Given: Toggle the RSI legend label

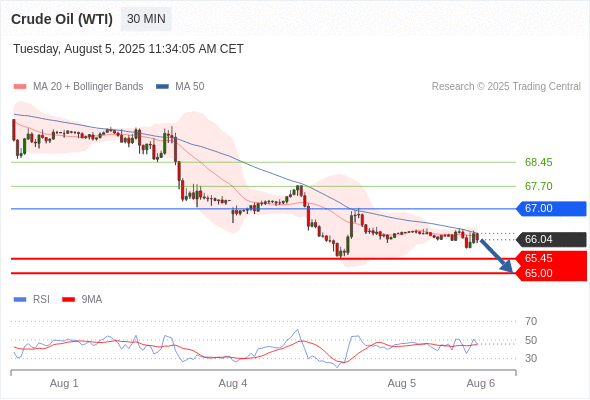Looking at the screenshot, I should tap(41, 300).
